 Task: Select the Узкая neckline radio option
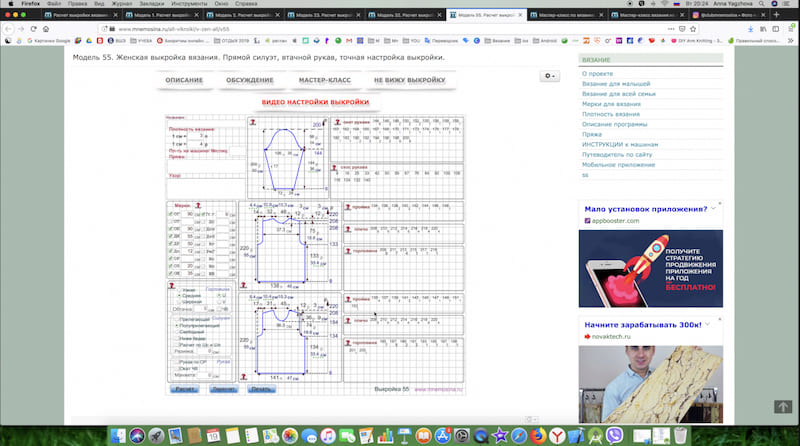(x=179, y=290)
